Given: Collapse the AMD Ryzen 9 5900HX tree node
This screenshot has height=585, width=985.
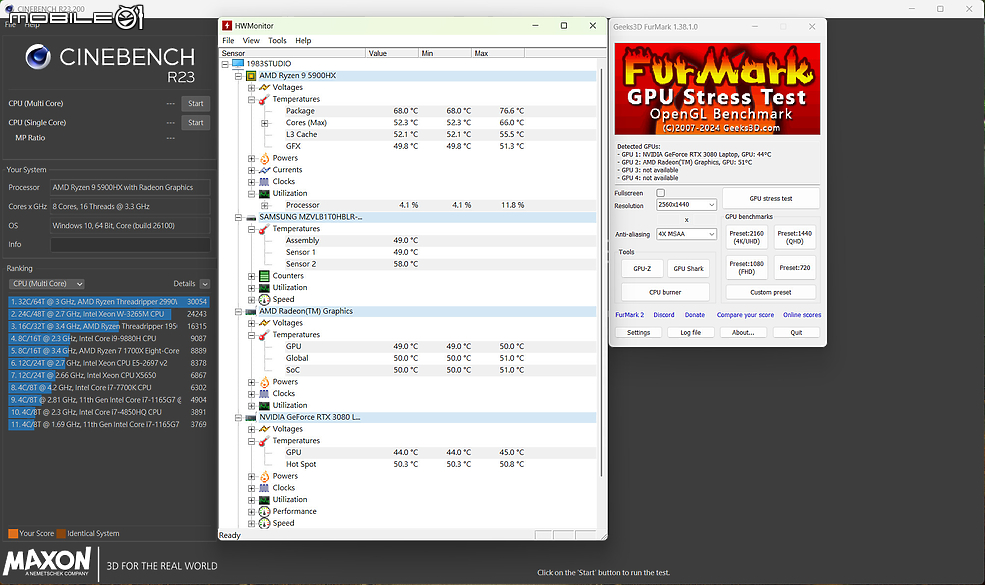Looking at the screenshot, I should (x=238, y=76).
